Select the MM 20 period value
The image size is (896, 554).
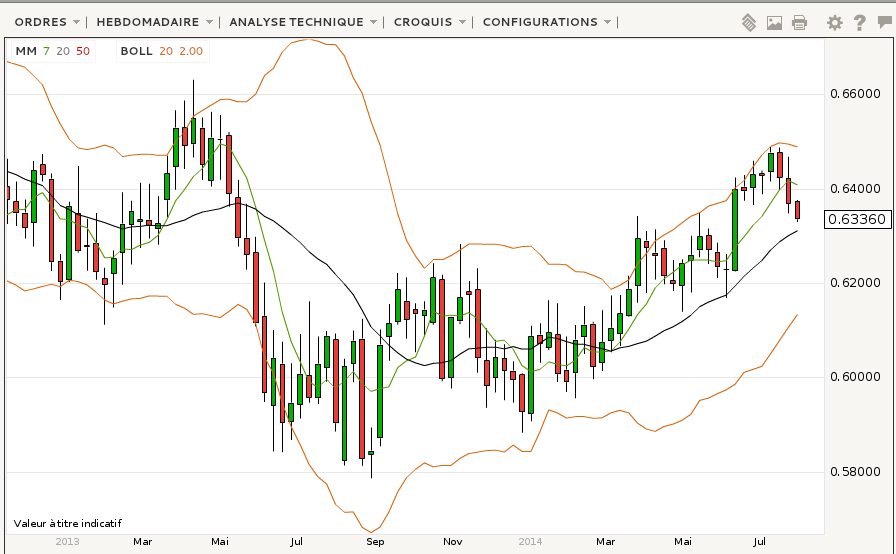pyautogui.click(x=63, y=51)
